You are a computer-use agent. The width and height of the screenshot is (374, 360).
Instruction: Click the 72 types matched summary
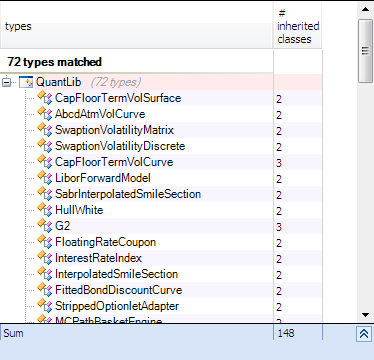pos(54,62)
